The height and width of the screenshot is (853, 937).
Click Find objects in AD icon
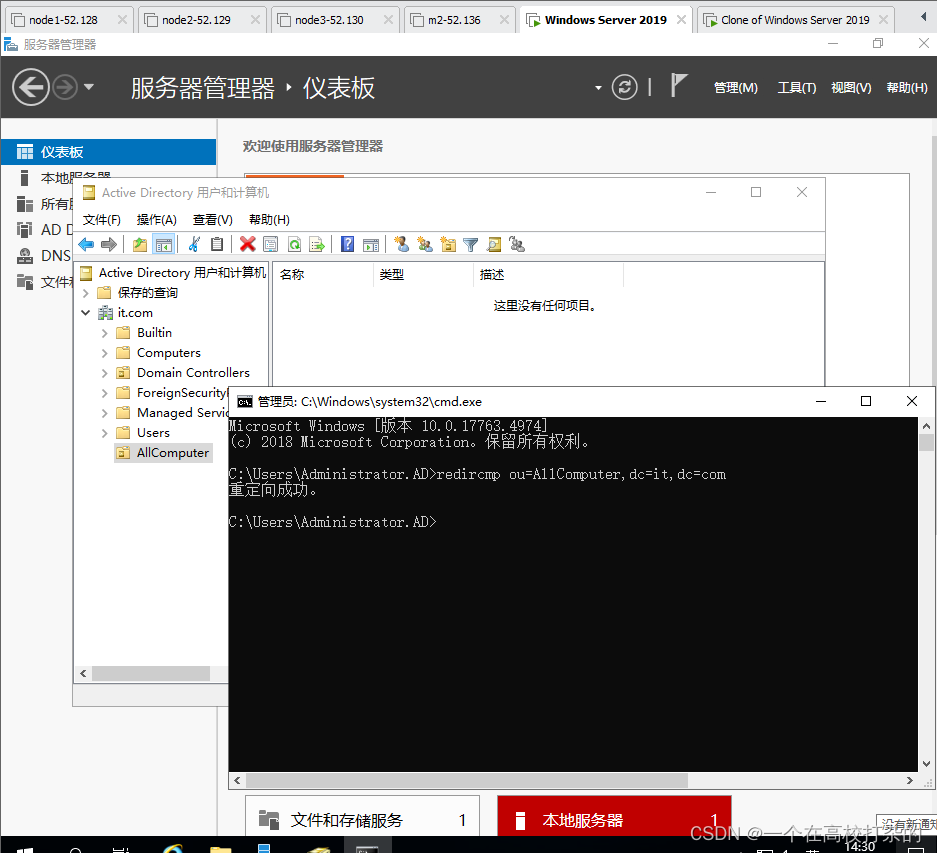tap(494, 244)
